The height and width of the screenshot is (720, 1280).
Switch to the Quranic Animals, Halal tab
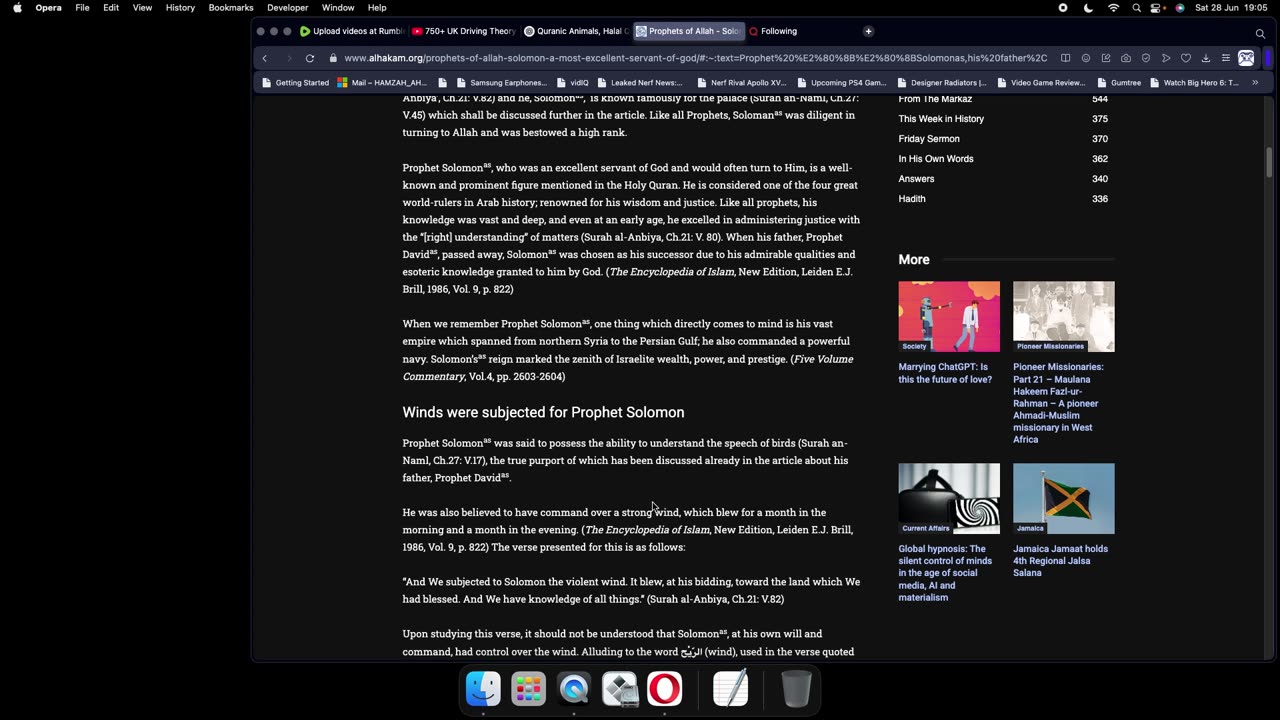575,31
